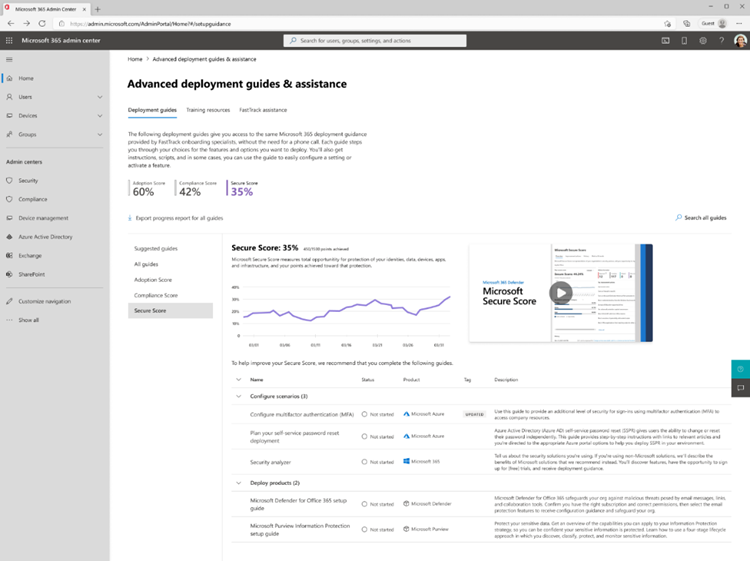Open Device management icon
Screen dimensions: 750x561
10,218
